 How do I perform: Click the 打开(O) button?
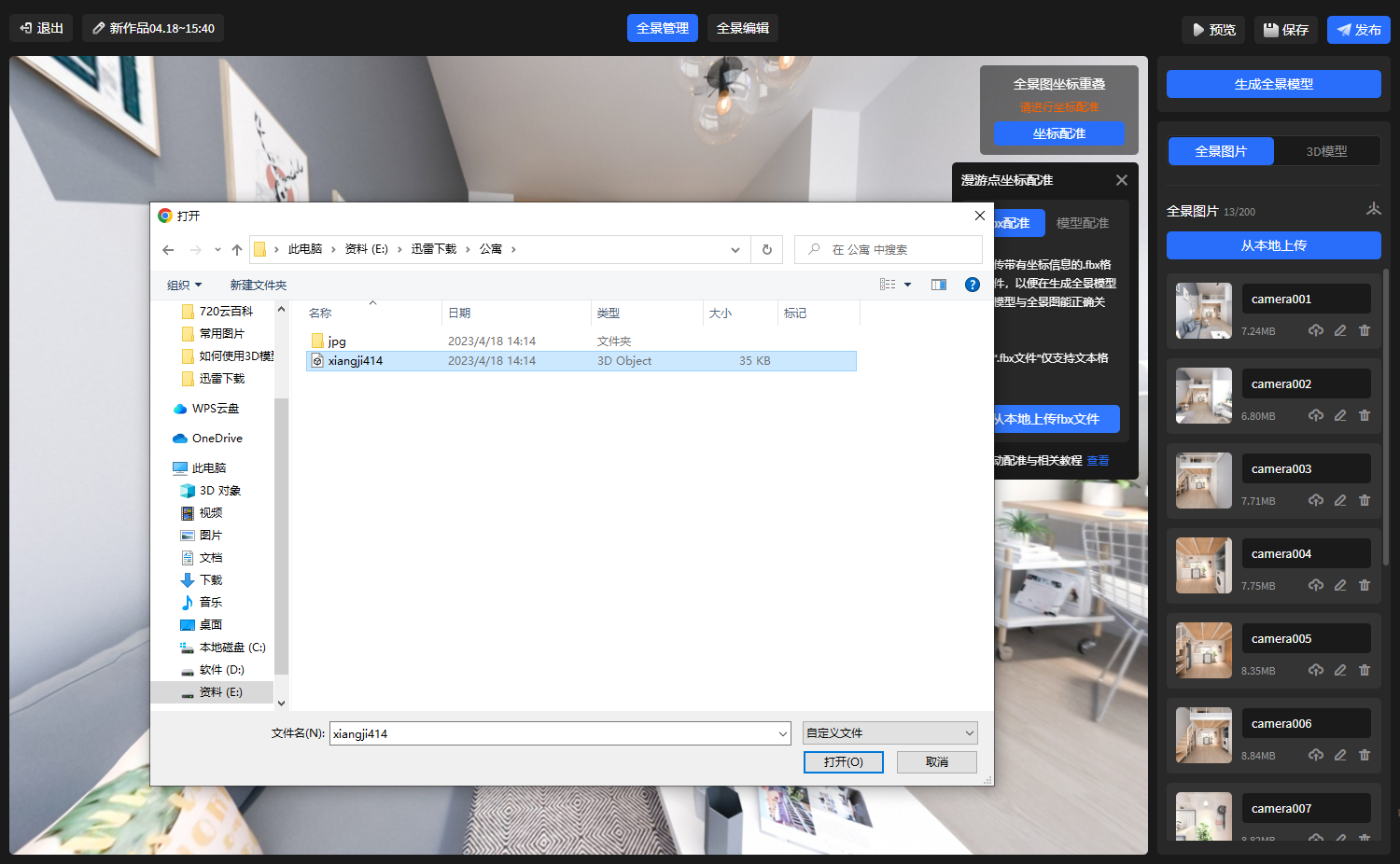[x=844, y=762]
